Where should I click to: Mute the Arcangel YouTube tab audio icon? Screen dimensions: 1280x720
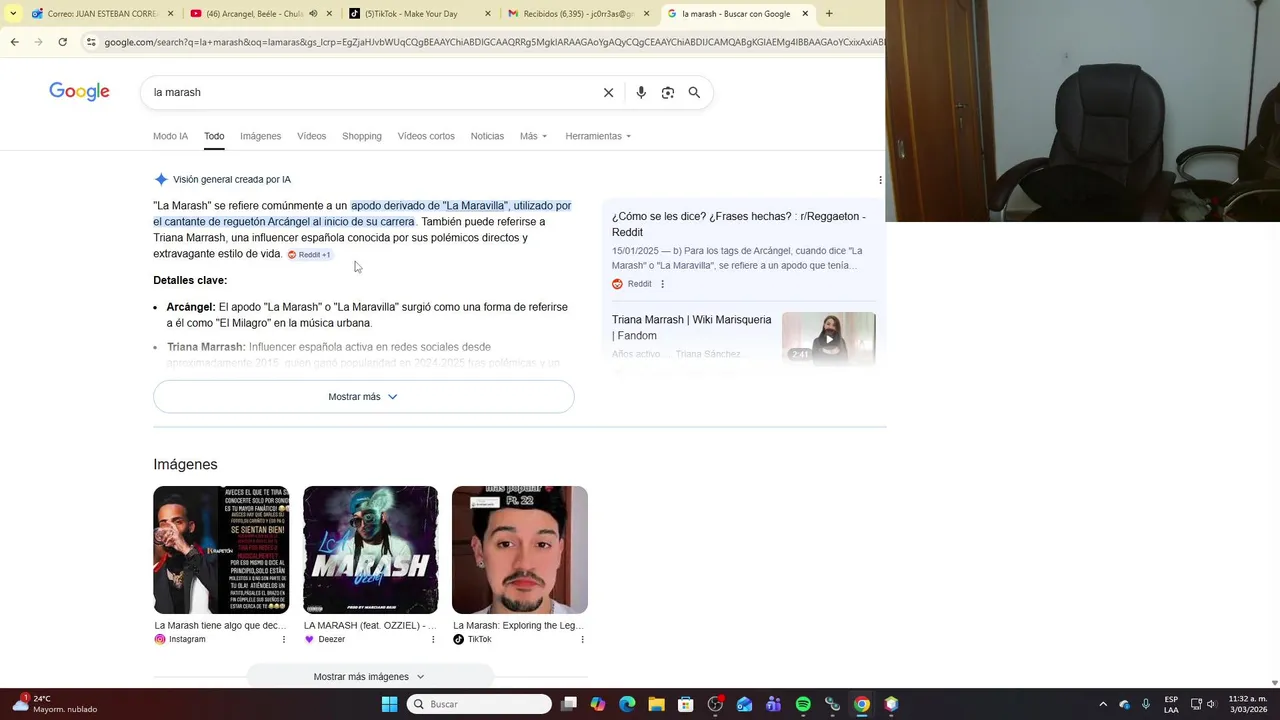(x=313, y=14)
